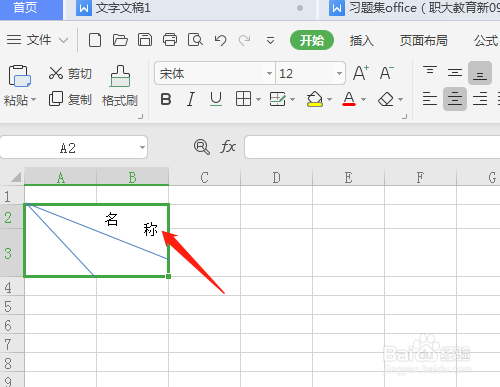The height and width of the screenshot is (387, 500).
Task: Open the 文件 menu dropdown arrow
Action: tap(63, 41)
